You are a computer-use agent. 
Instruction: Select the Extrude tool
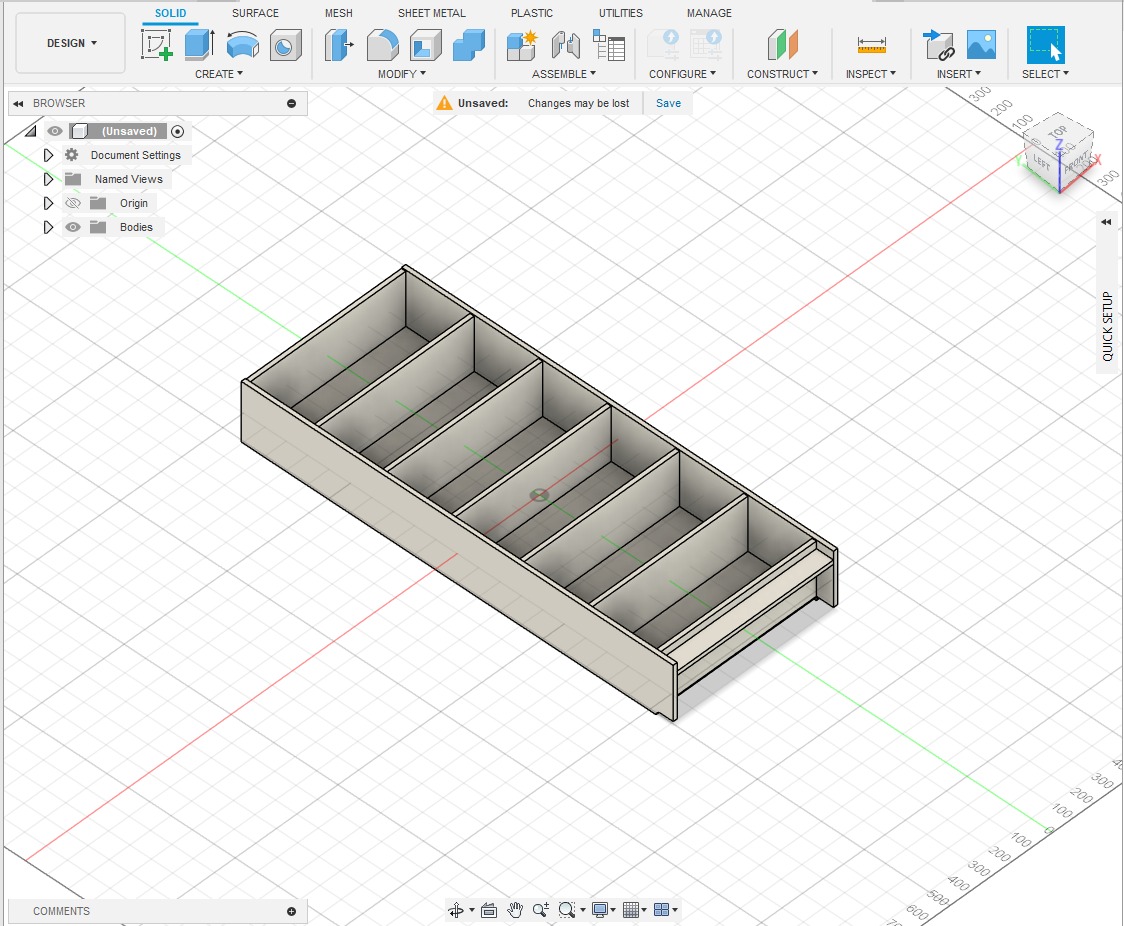coord(199,44)
